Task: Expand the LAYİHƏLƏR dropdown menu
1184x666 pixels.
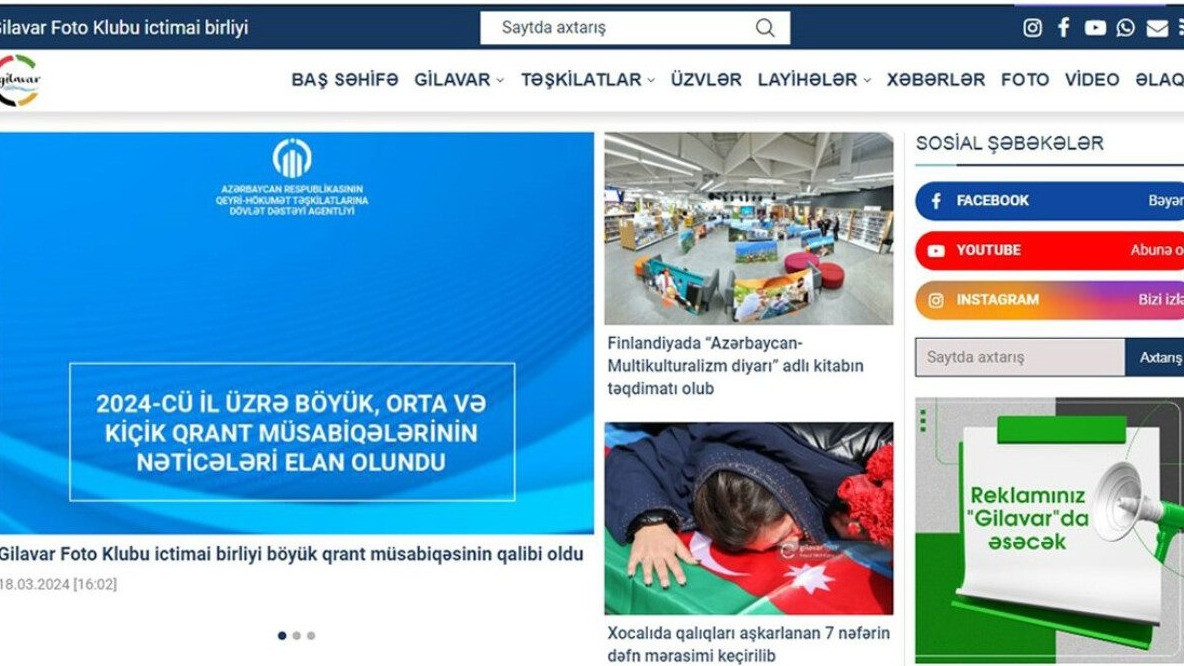Action: click(x=814, y=79)
